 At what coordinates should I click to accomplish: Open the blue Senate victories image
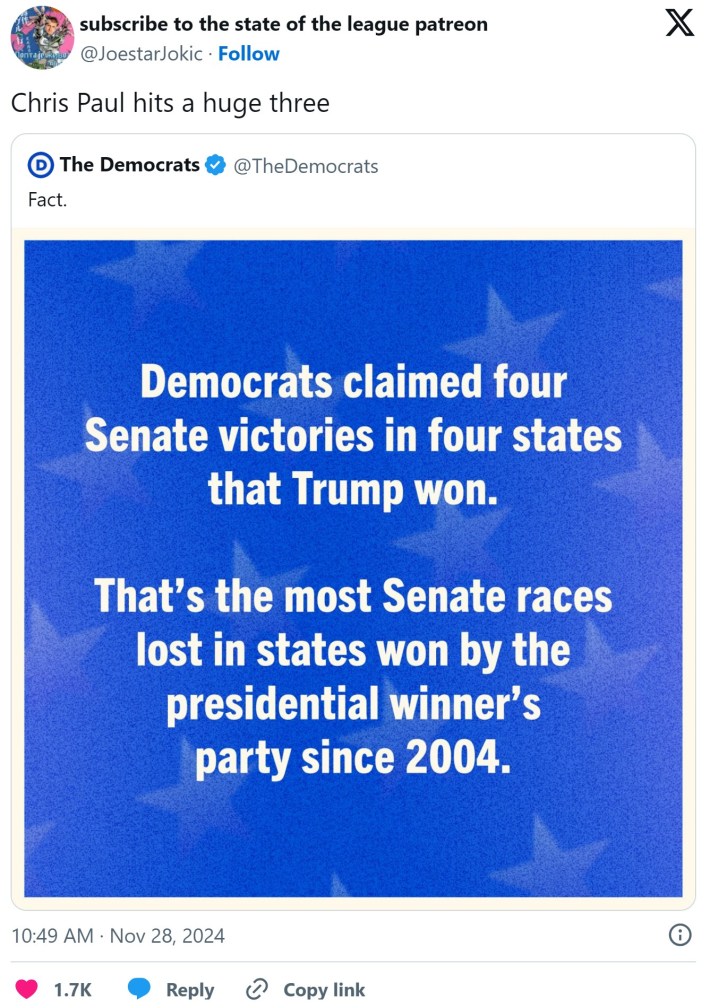(x=353, y=567)
